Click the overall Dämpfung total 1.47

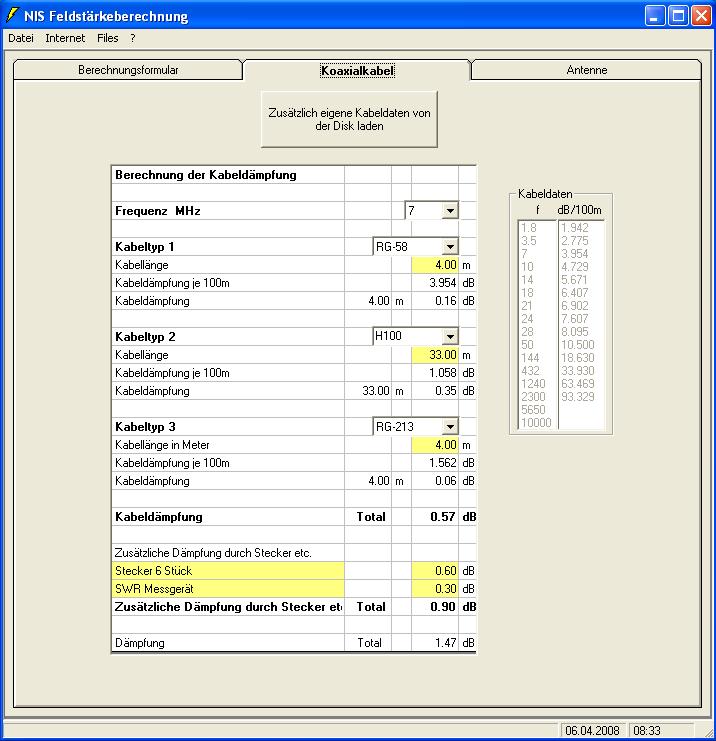pyautogui.click(x=435, y=643)
